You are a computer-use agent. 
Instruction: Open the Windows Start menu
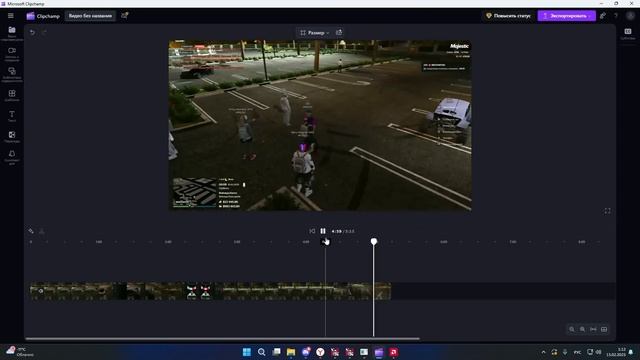[247, 352]
